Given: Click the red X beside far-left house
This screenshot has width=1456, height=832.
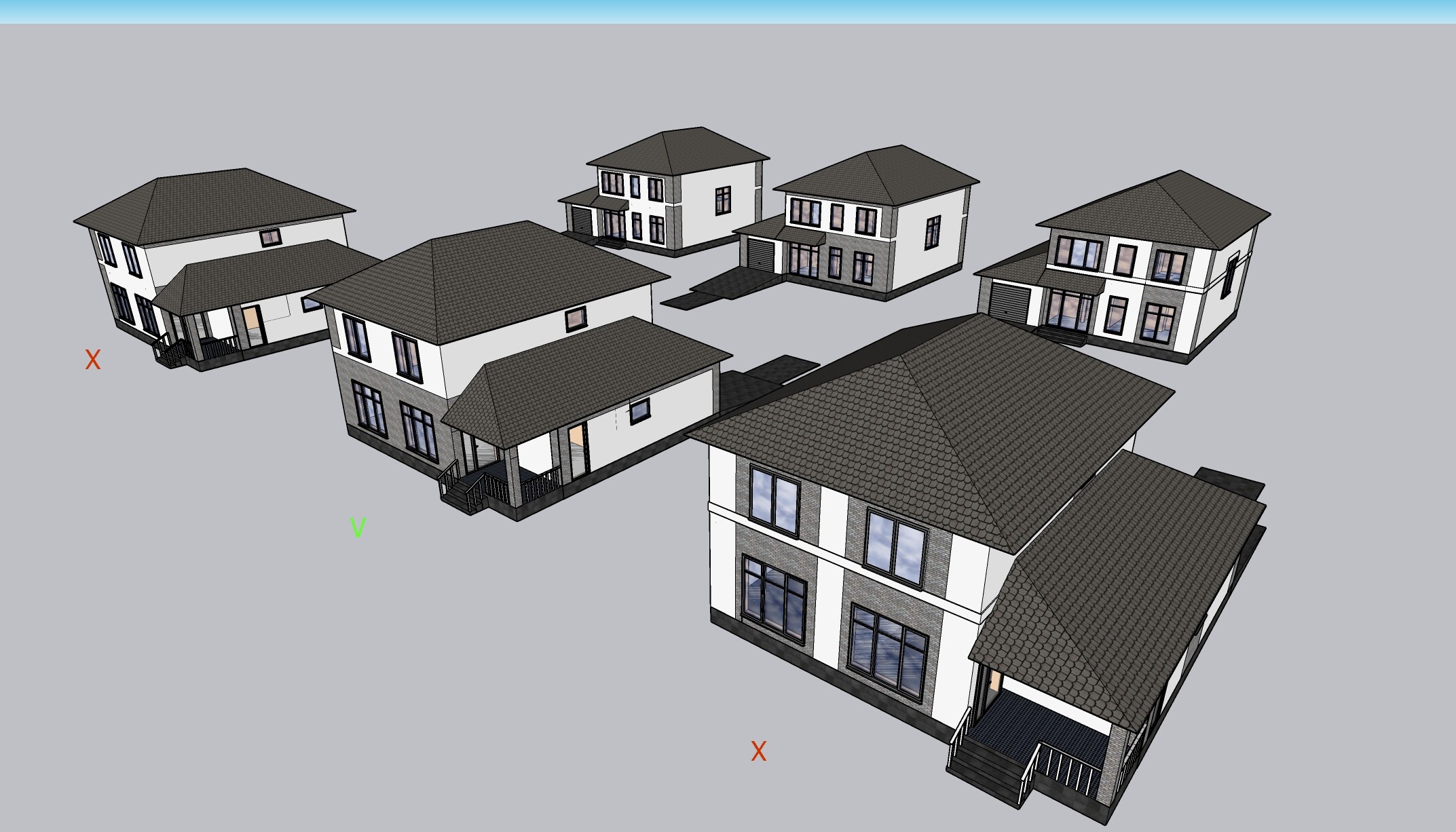Looking at the screenshot, I should [x=93, y=360].
